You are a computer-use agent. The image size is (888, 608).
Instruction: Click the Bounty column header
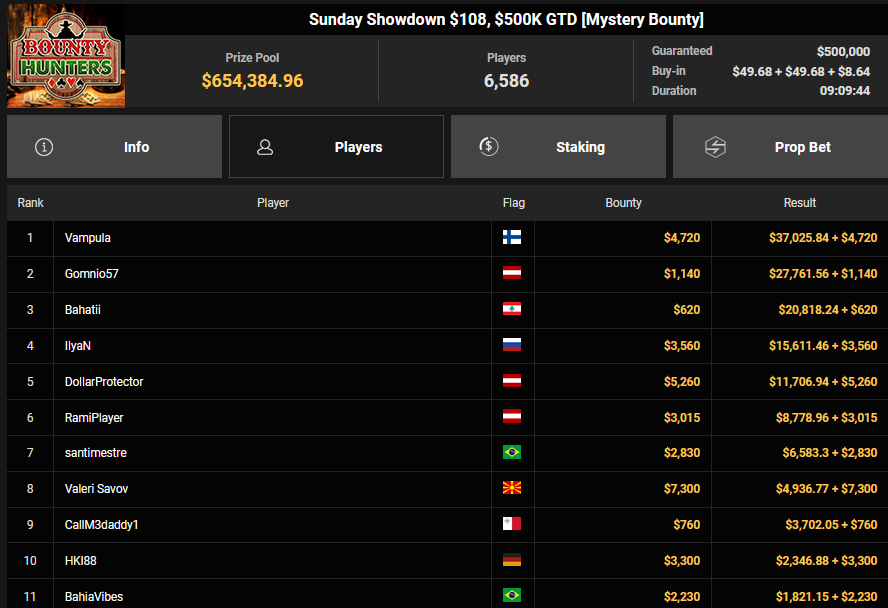(623, 203)
